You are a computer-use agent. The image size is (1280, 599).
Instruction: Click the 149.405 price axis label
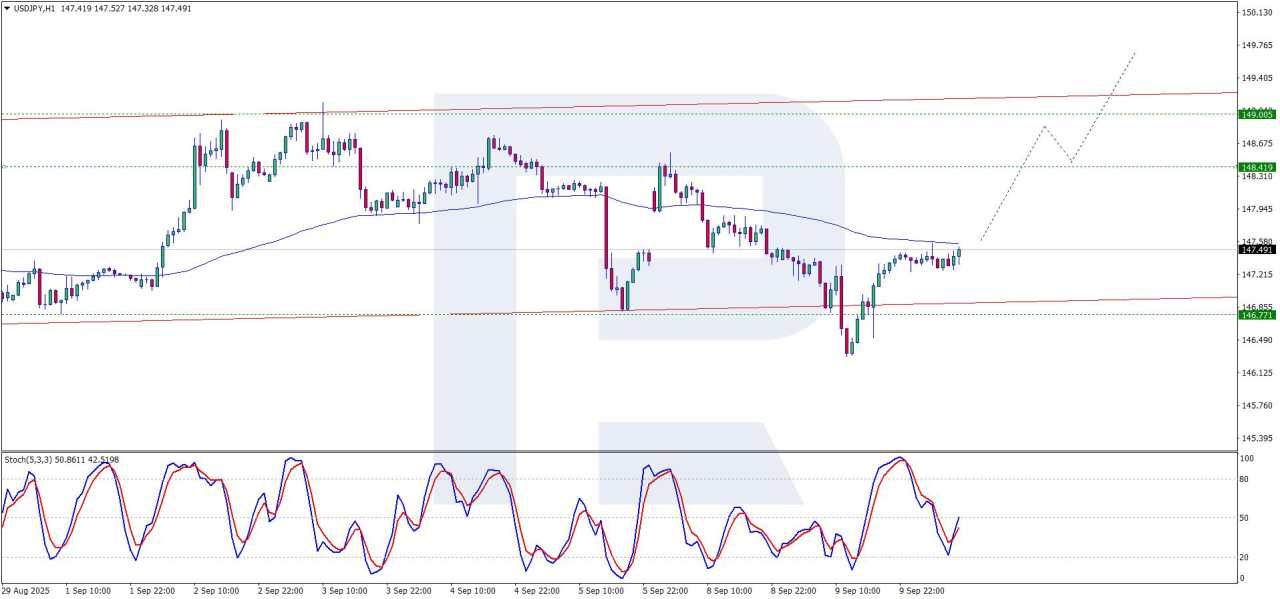1256,78
